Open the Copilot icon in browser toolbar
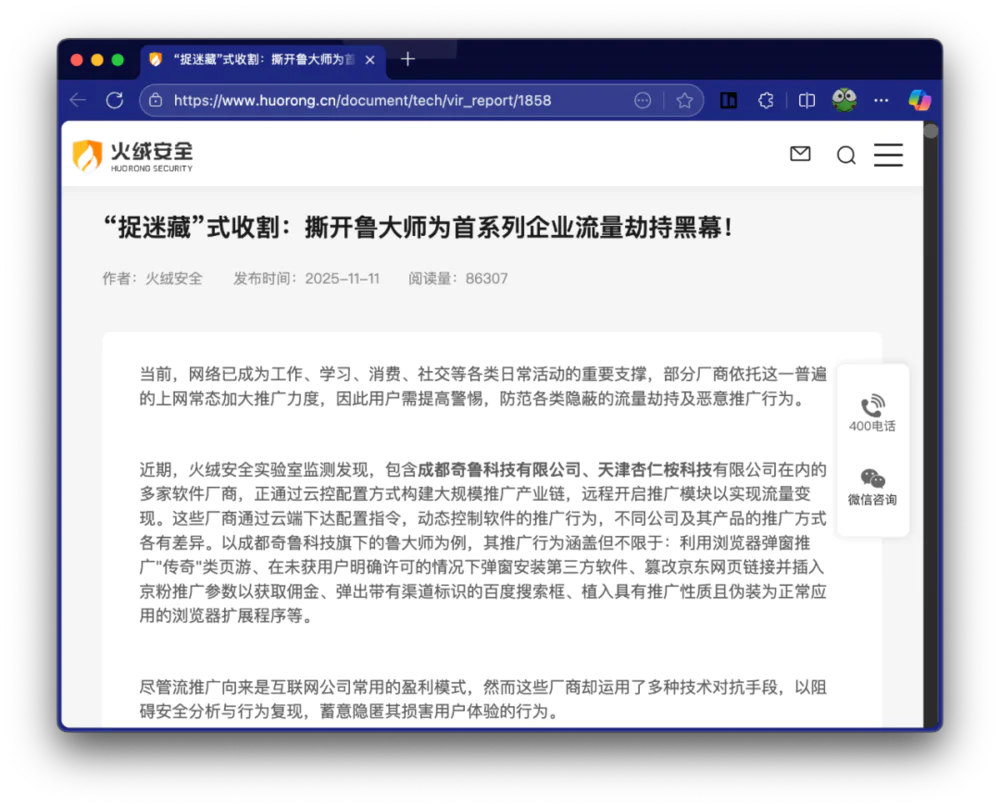This screenshot has width=1000, height=807. tap(919, 100)
